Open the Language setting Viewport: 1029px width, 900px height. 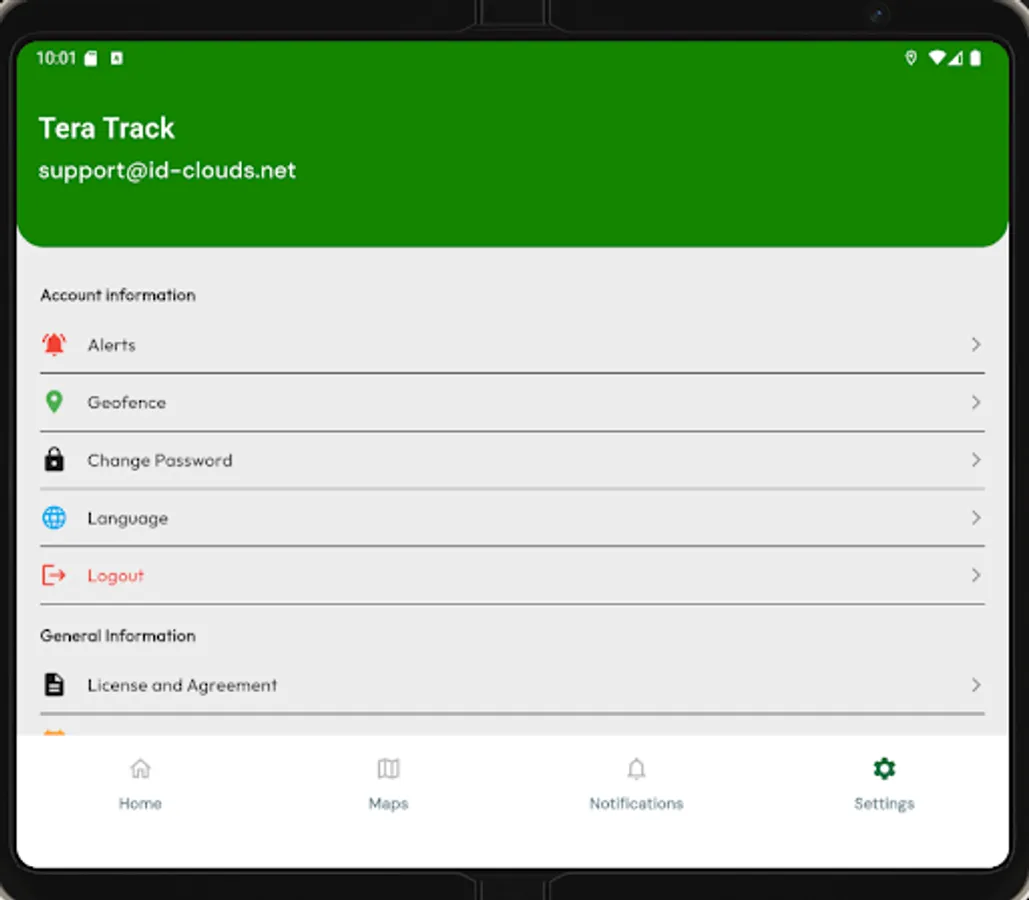[x=512, y=517]
